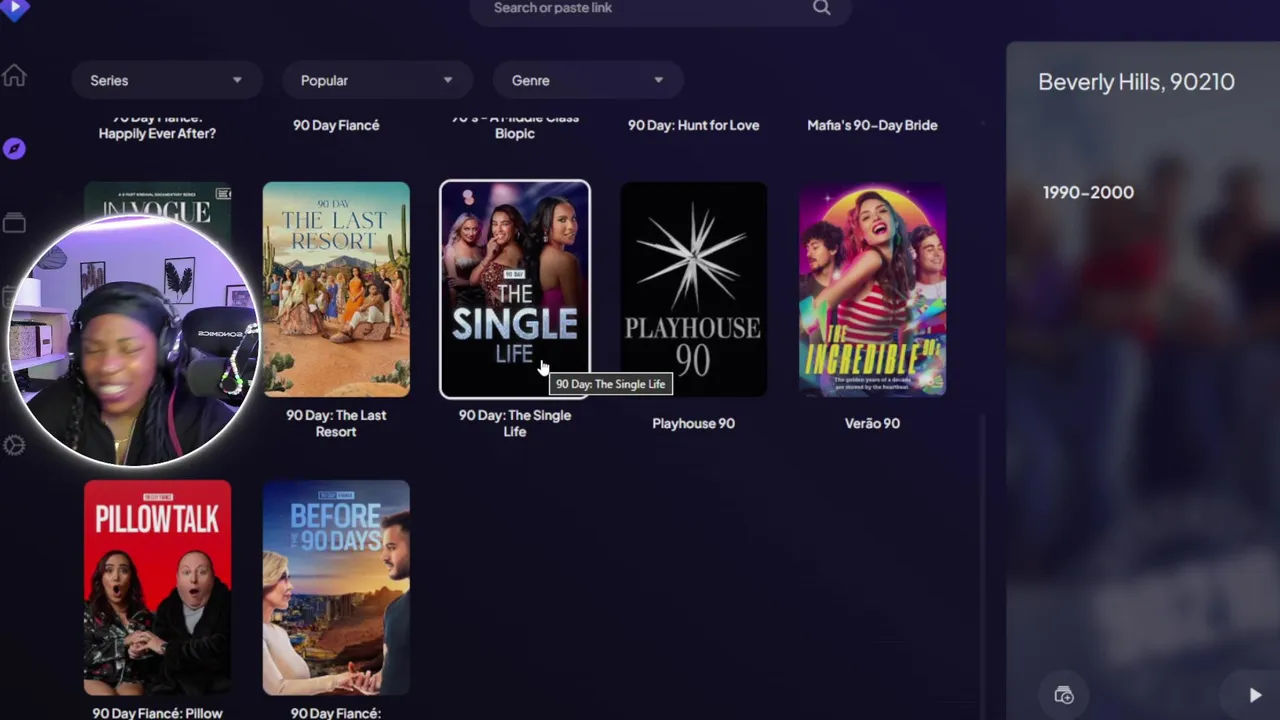Click the search magnifier icon

pos(821,8)
